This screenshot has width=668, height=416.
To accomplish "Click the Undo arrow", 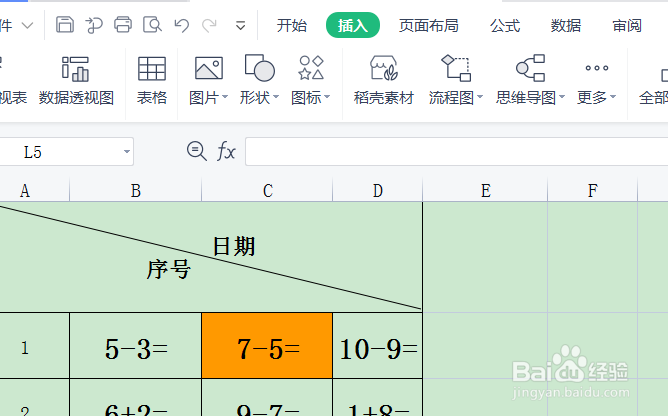I will click(x=181, y=25).
